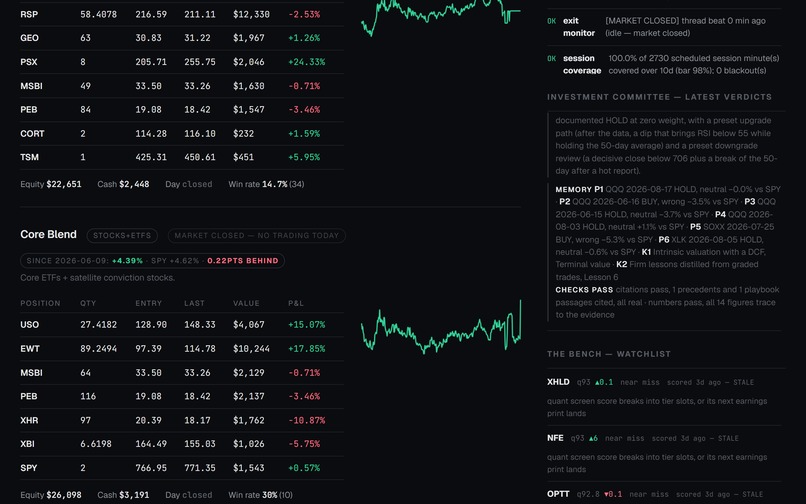
Task: Click the Cash $2,448 summary figure
Action: click(x=123, y=184)
